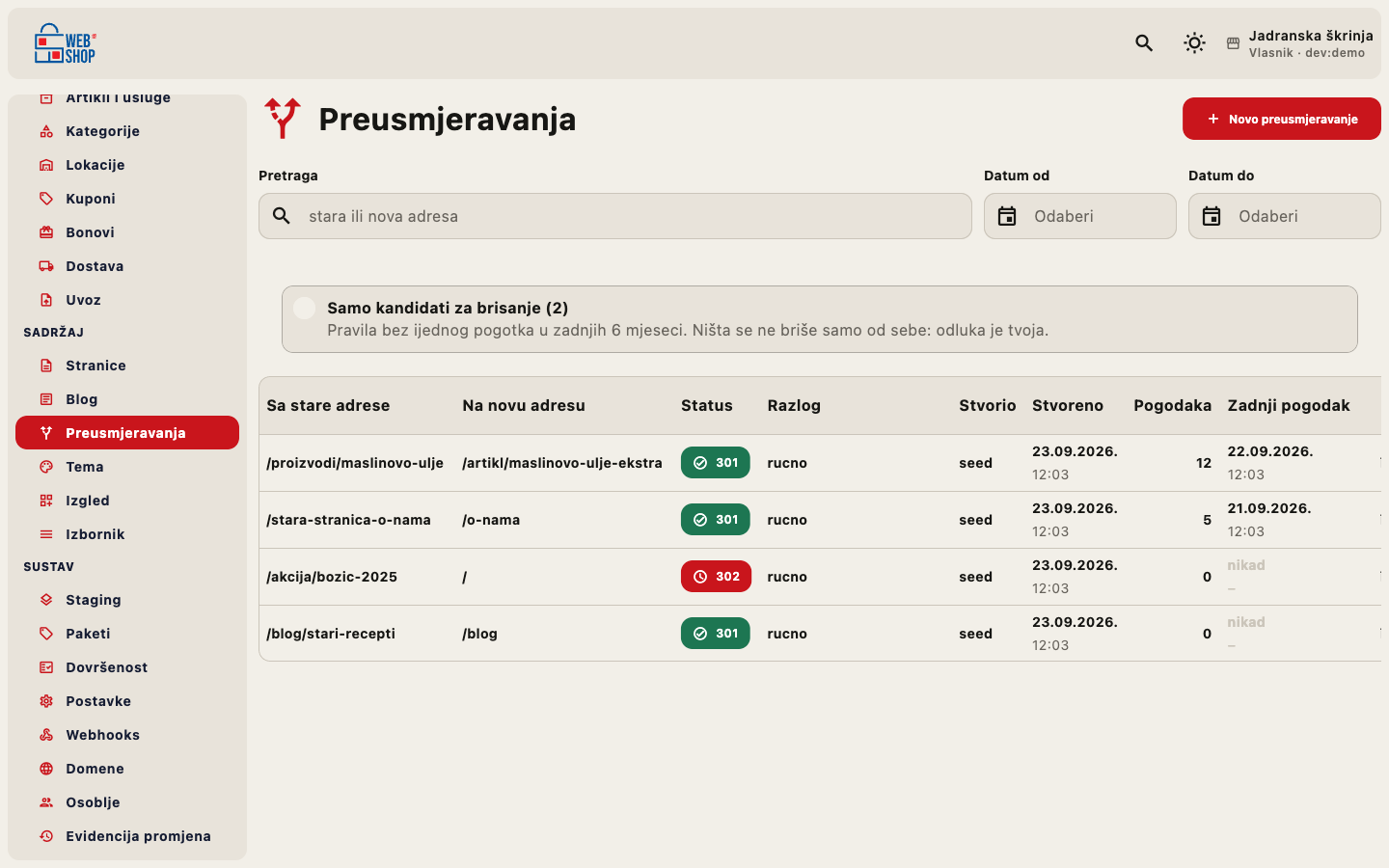This screenshot has height=868, width=1389.
Task: Sort by the Pogodaka column header
Action: pos(1172,406)
